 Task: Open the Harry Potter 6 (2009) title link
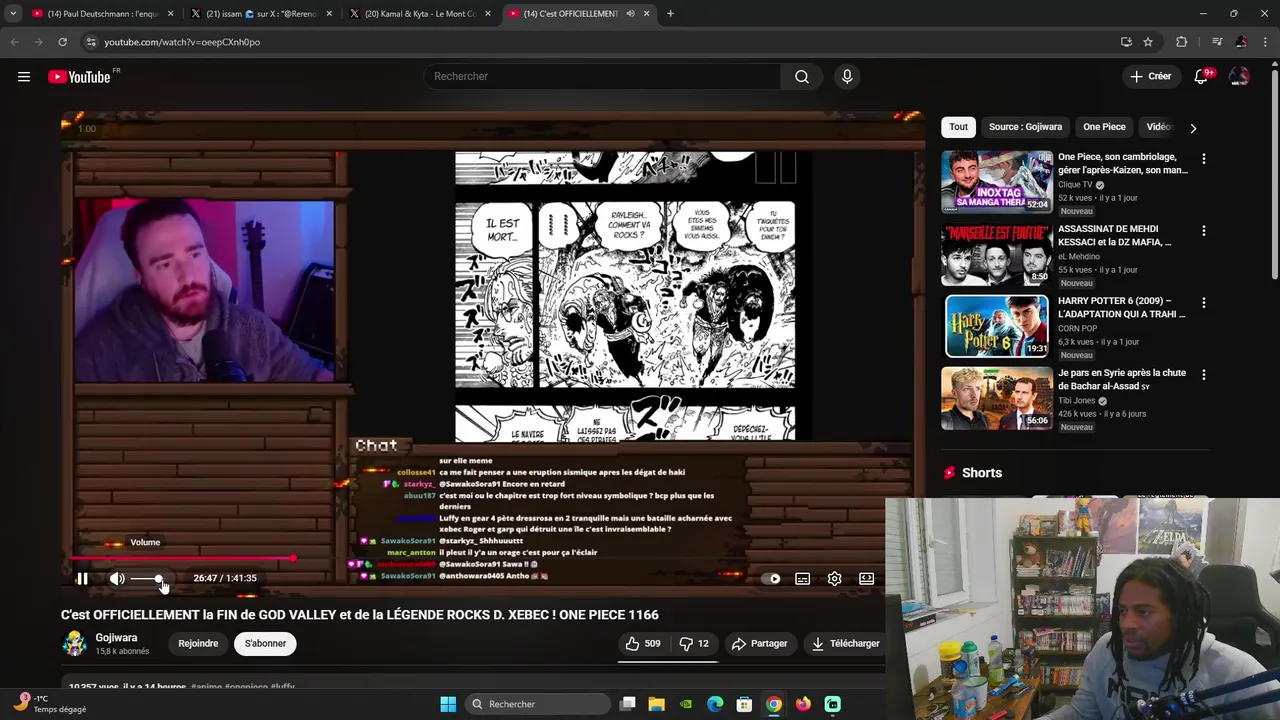(1121, 307)
